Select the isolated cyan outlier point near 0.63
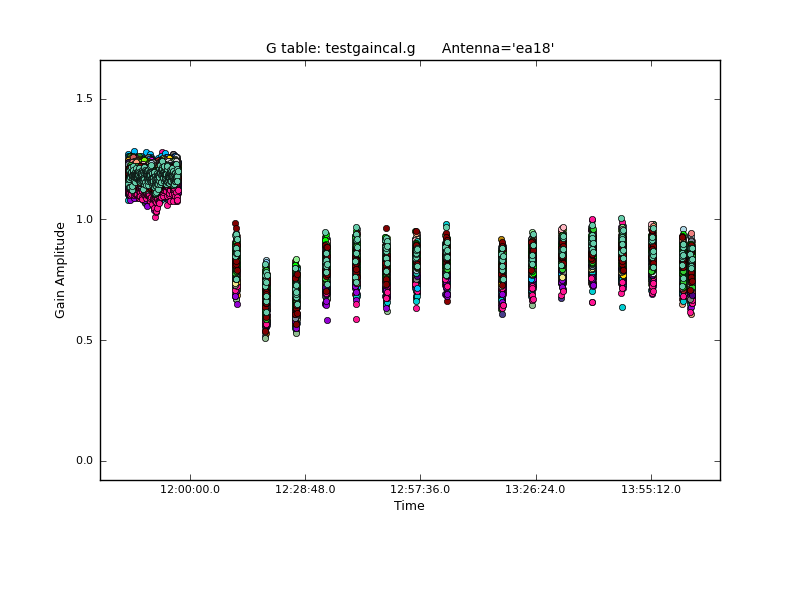 (622, 307)
